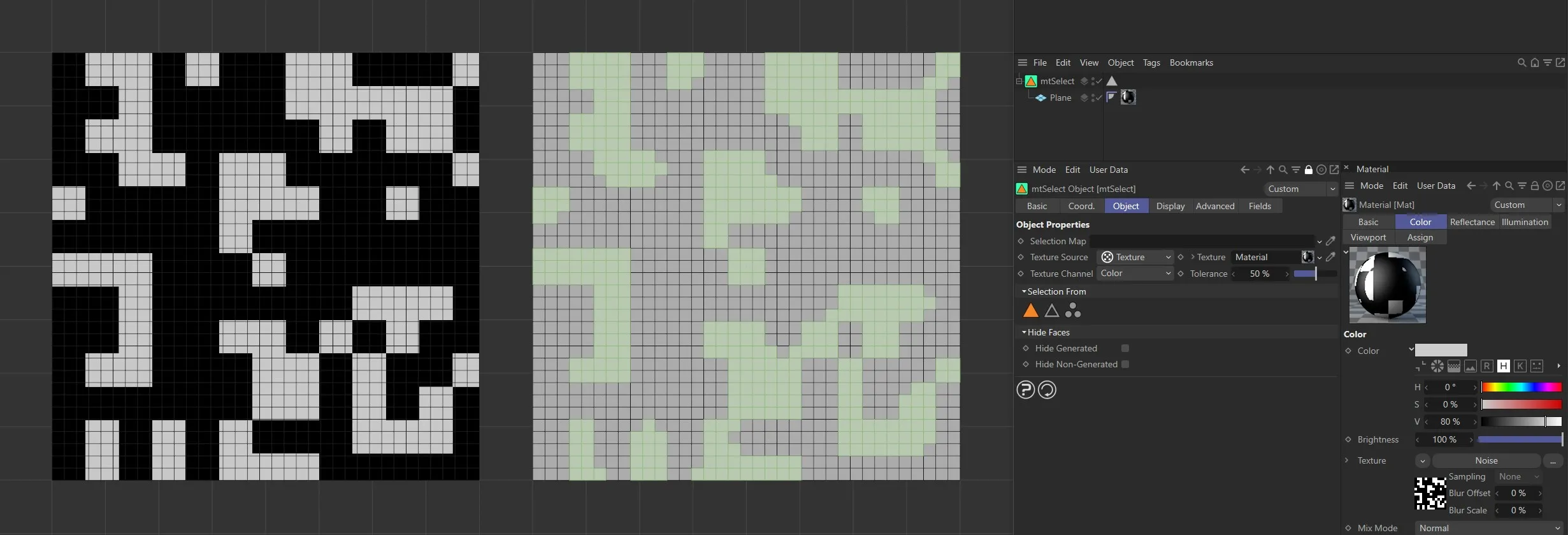Screen dimensions: 1568x535
Task: Click the Plane object icon in the tree
Action: (1040, 98)
